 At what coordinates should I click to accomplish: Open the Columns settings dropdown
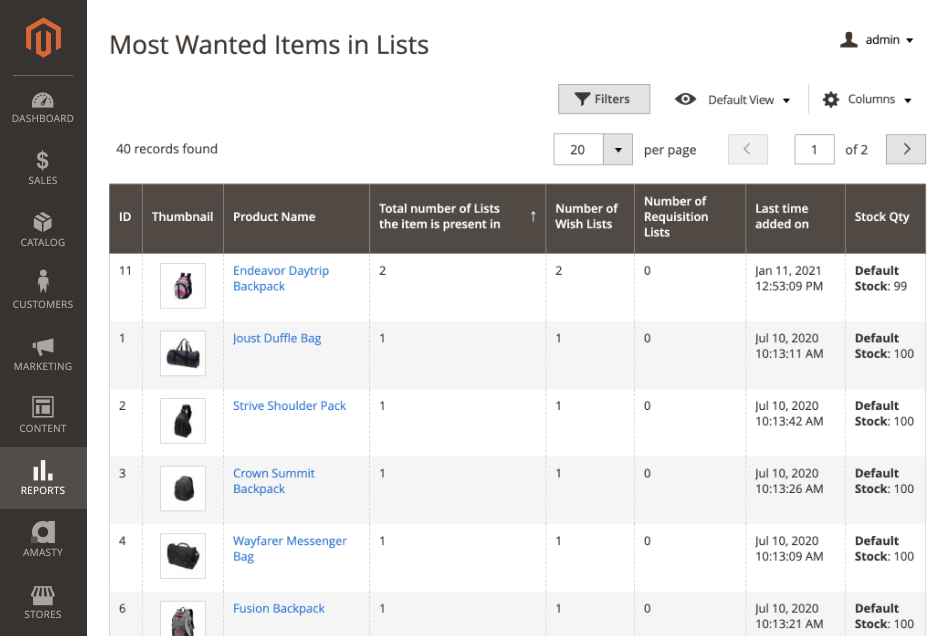coord(867,100)
